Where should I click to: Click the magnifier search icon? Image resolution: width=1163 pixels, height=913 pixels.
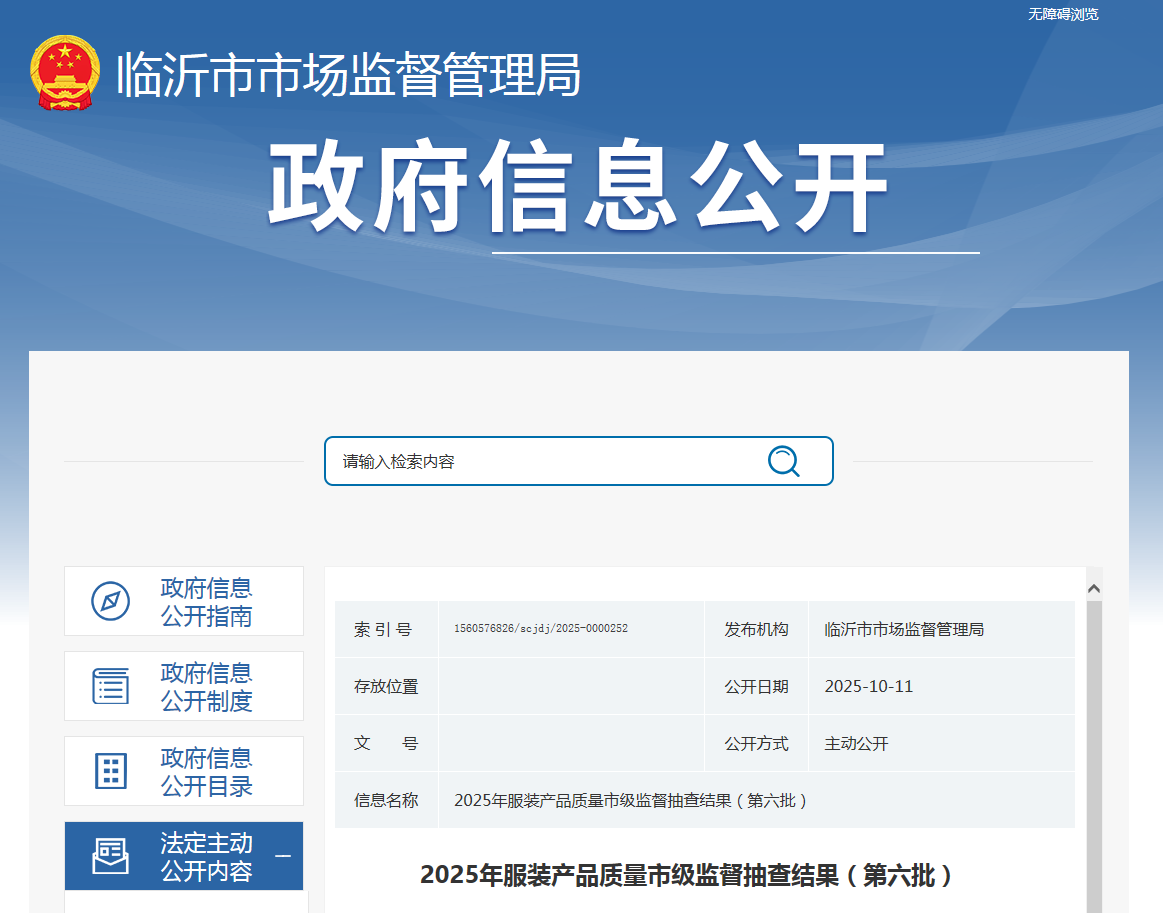click(783, 461)
